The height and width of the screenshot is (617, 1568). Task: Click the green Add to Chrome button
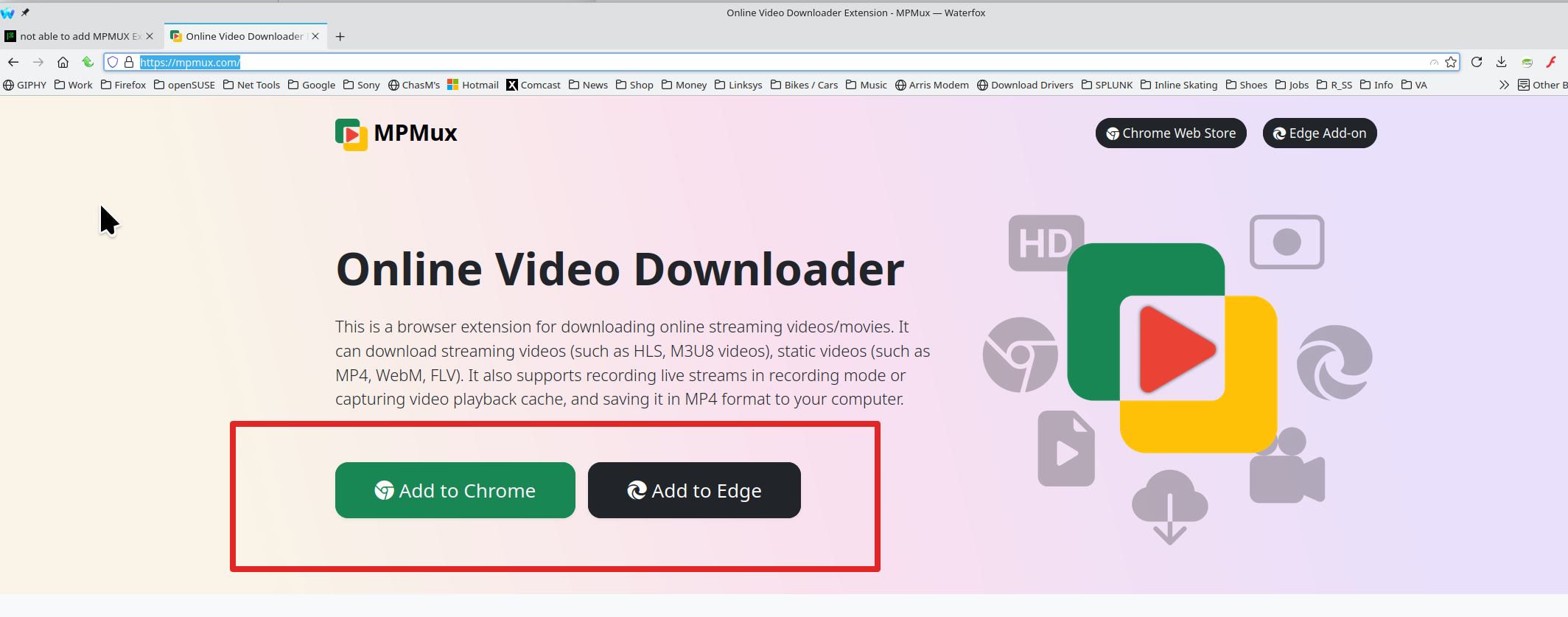tap(455, 490)
